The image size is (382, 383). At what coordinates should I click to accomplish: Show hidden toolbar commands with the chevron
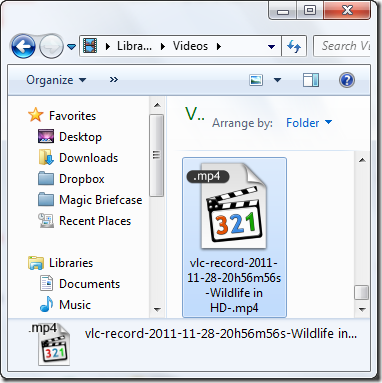coord(114,80)
